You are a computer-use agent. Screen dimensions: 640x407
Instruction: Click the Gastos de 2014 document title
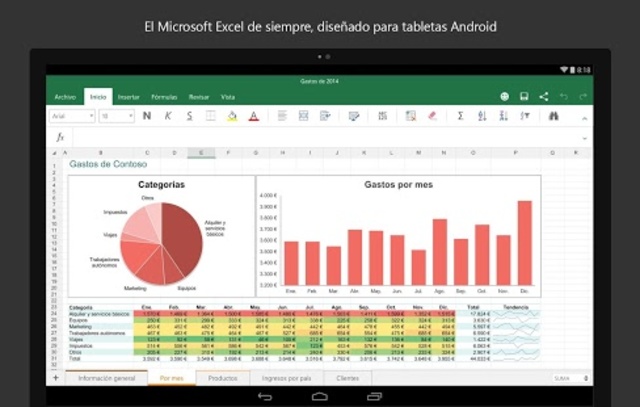click(x=319, y=81)
